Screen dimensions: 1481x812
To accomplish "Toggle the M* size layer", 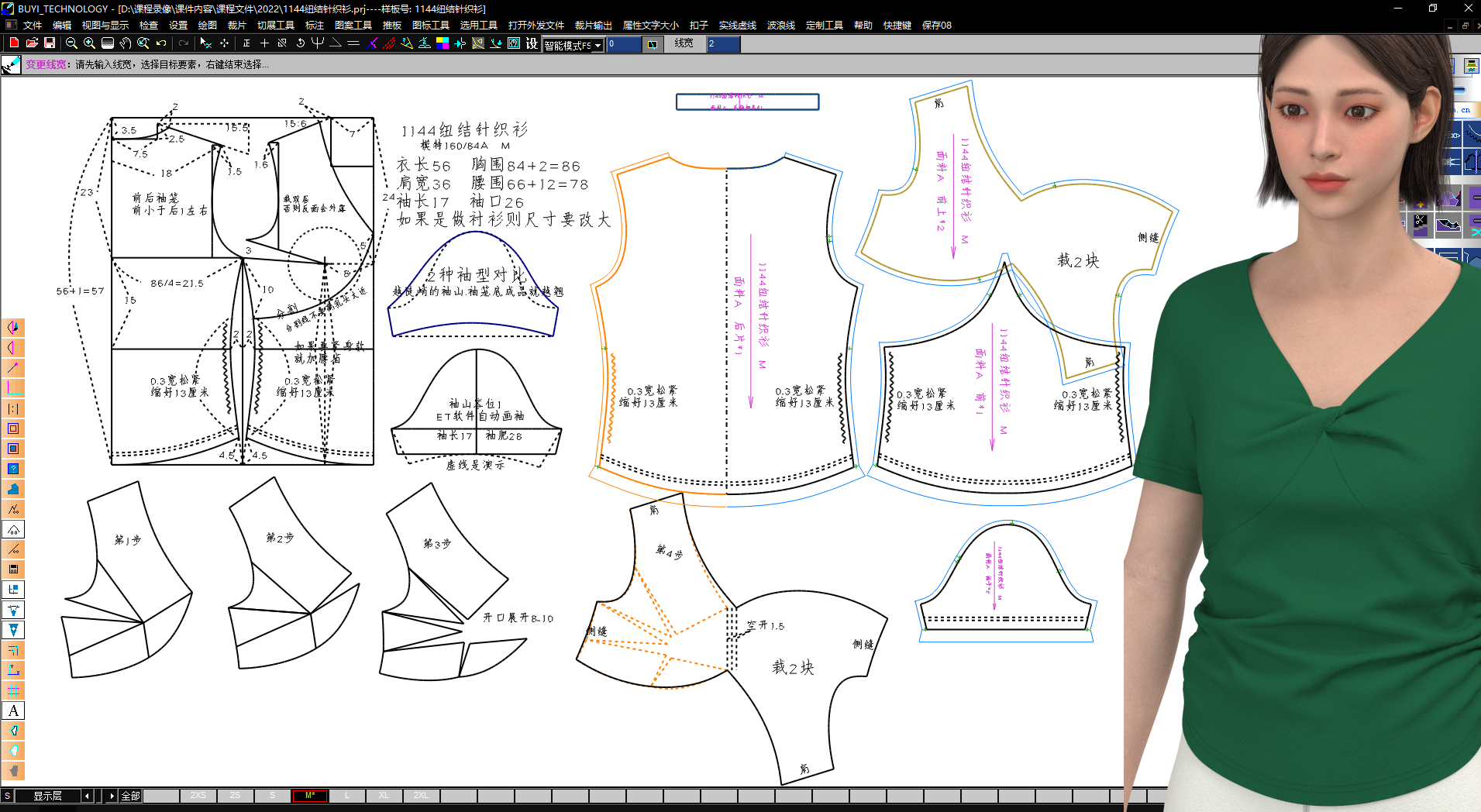I will click(310, 796).
